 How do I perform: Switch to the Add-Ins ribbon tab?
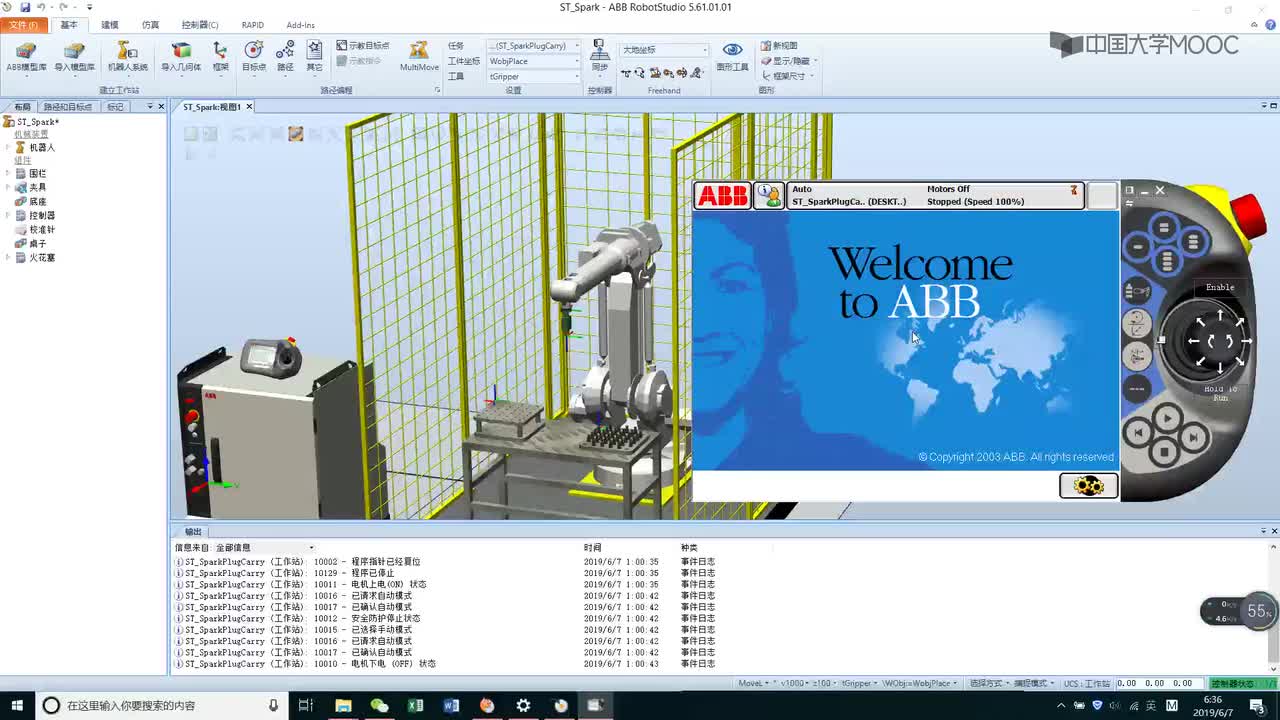click(x=300, y=25)
